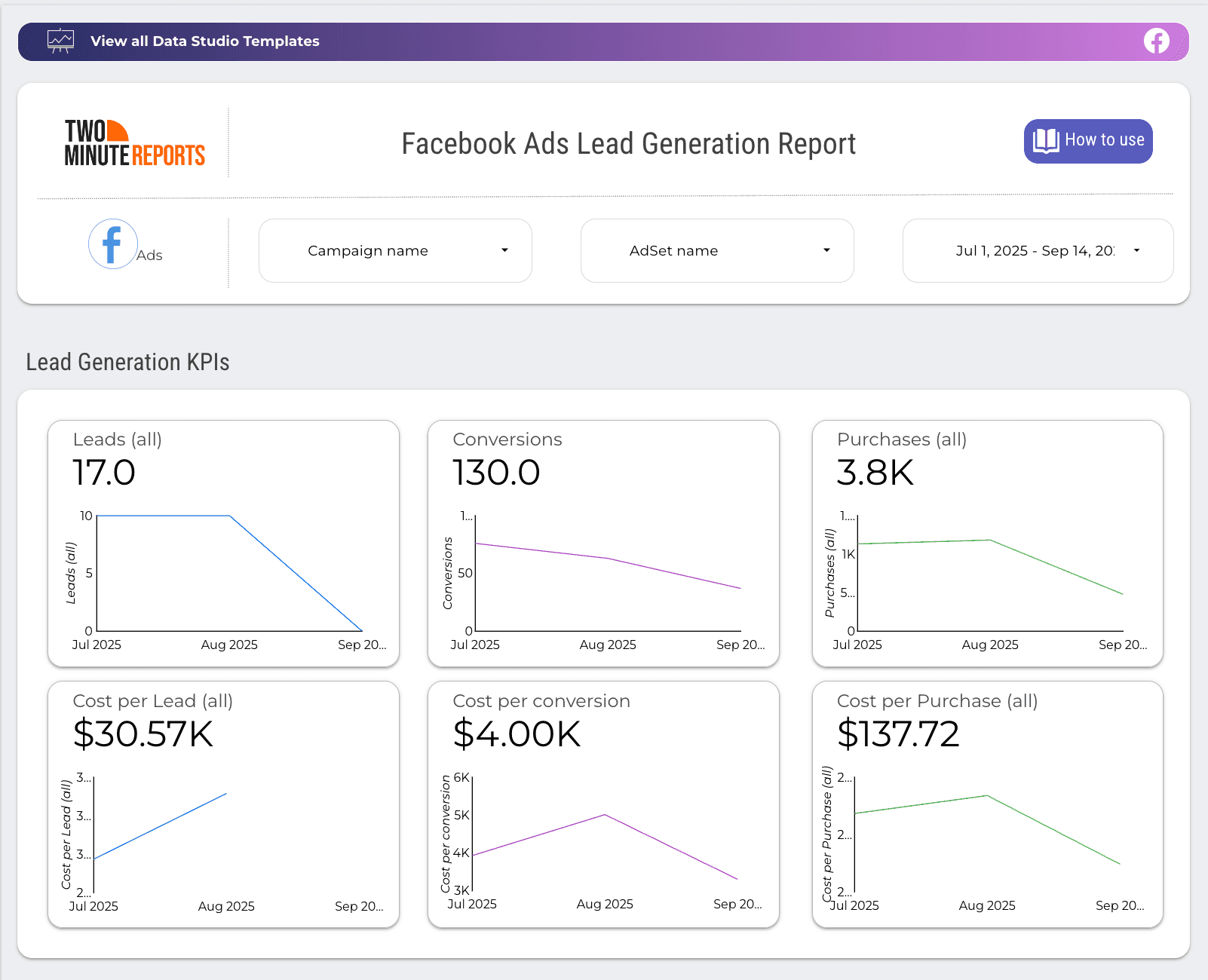Click the Two Minute Reports logo

click(134, 142)
